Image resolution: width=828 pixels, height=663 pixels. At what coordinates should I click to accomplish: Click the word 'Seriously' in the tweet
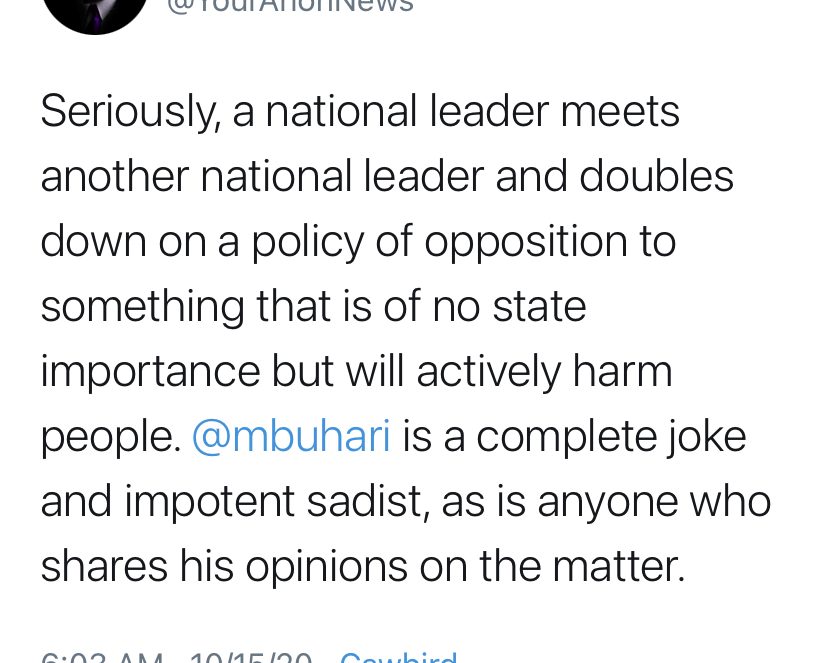(130, 112)
